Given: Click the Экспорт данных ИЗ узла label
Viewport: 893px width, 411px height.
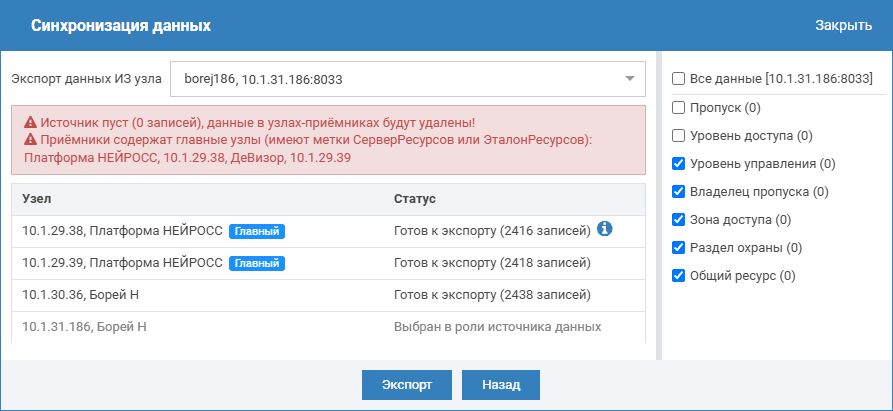Looking at the screenshot, I should (87, 79).
